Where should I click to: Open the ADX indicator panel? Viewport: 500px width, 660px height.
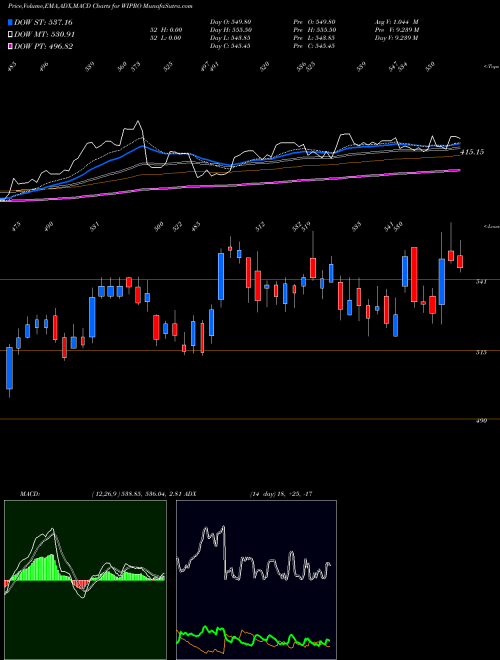256,580
